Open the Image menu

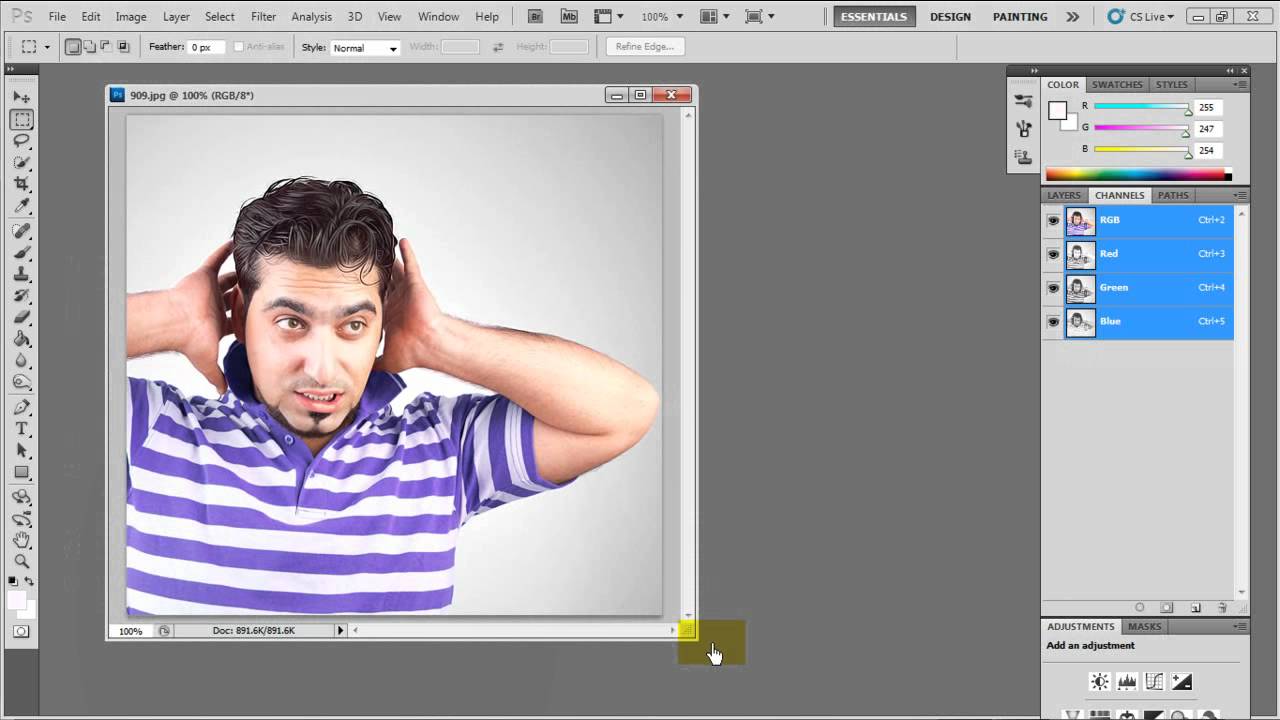click(131, 17)
